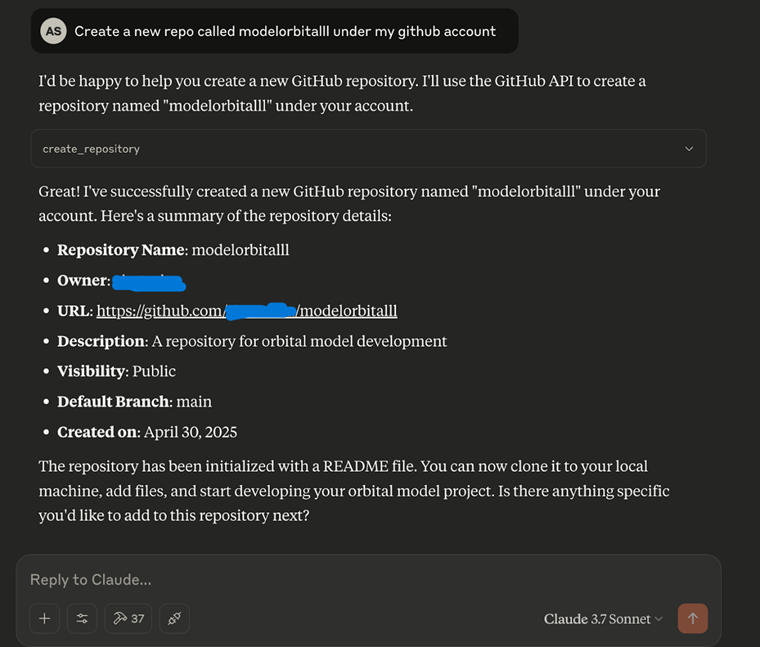Click the Repository Name bullet item

(x=173, y=250)
